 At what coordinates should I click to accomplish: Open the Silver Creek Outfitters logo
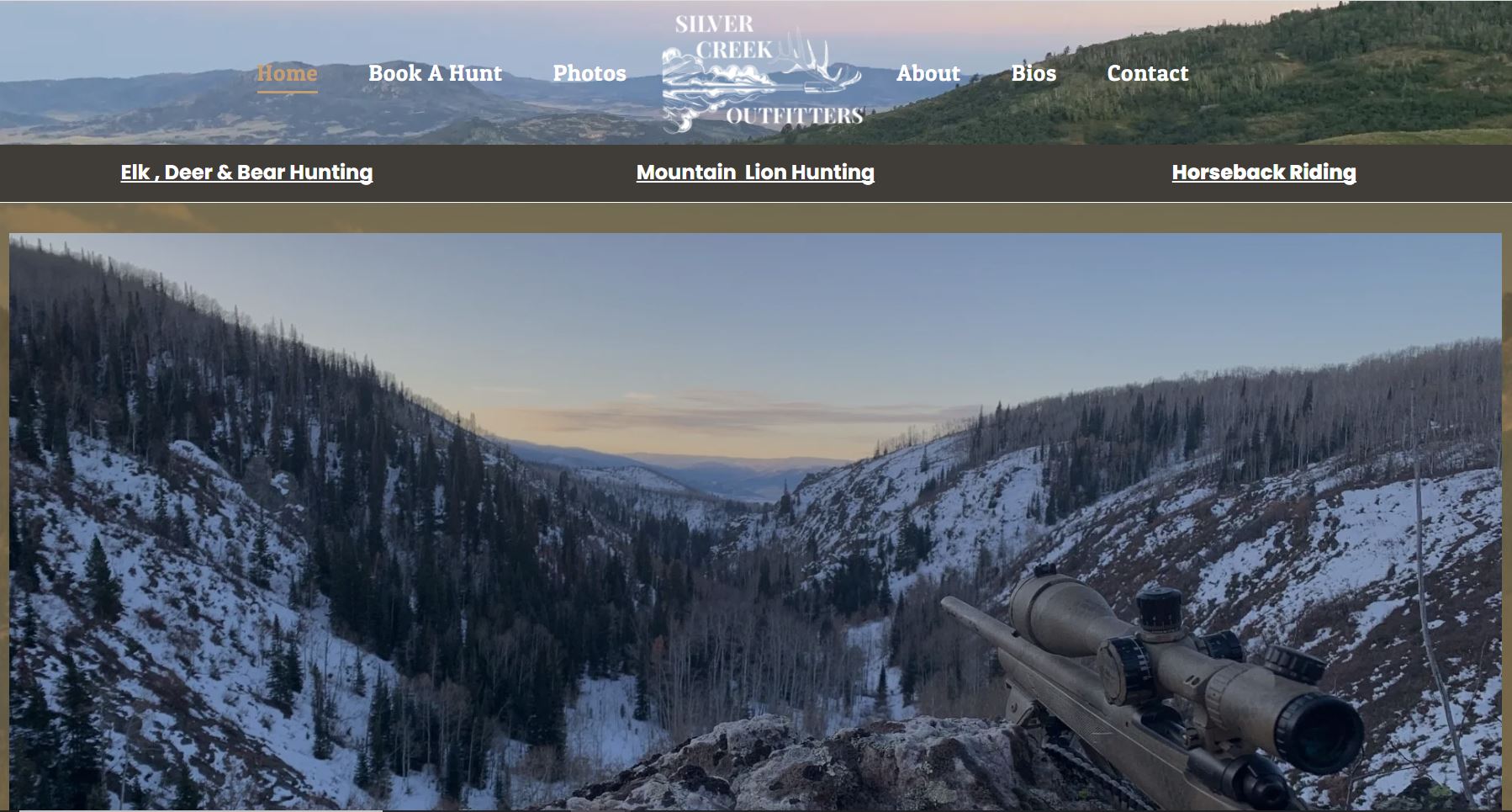762,73
